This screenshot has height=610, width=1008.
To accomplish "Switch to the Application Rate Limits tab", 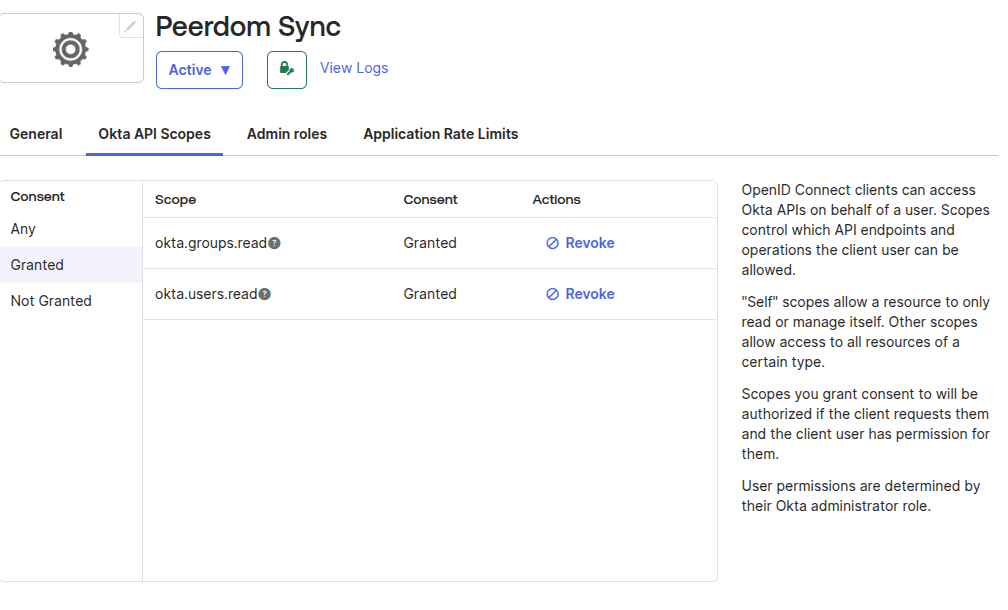I will [x=441, y=133].
